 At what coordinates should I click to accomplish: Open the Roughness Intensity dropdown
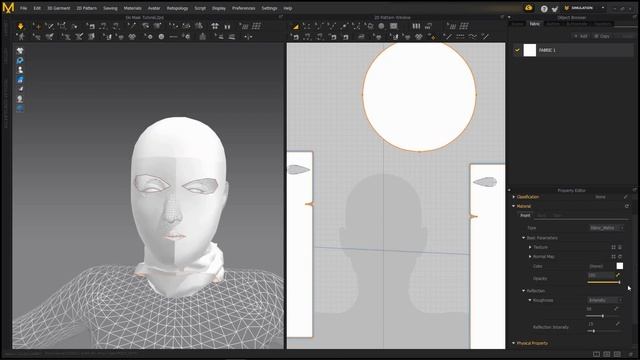tap(605, 300)
